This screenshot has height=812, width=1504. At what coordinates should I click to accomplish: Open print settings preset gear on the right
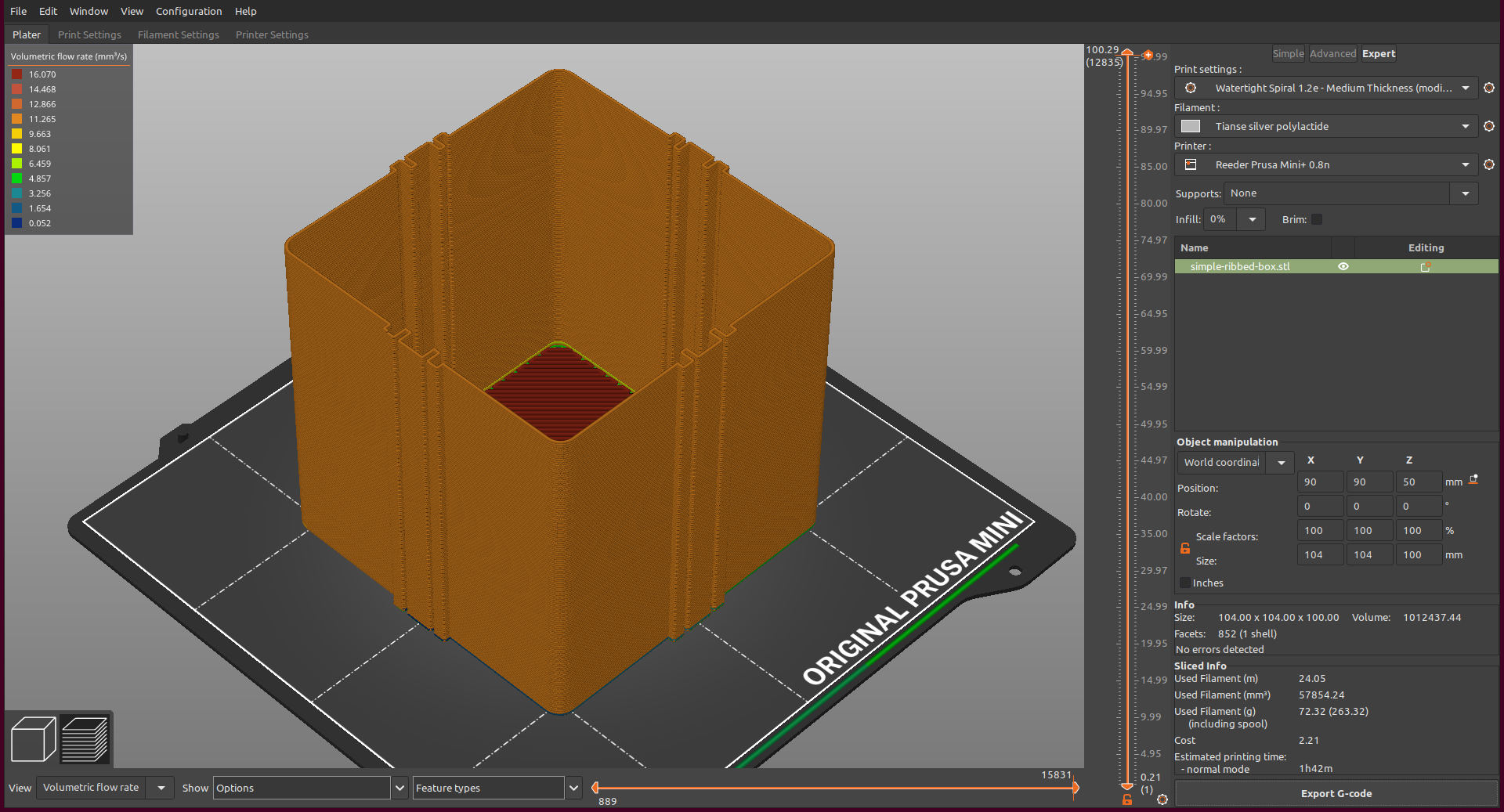[x=1489, y=88]
